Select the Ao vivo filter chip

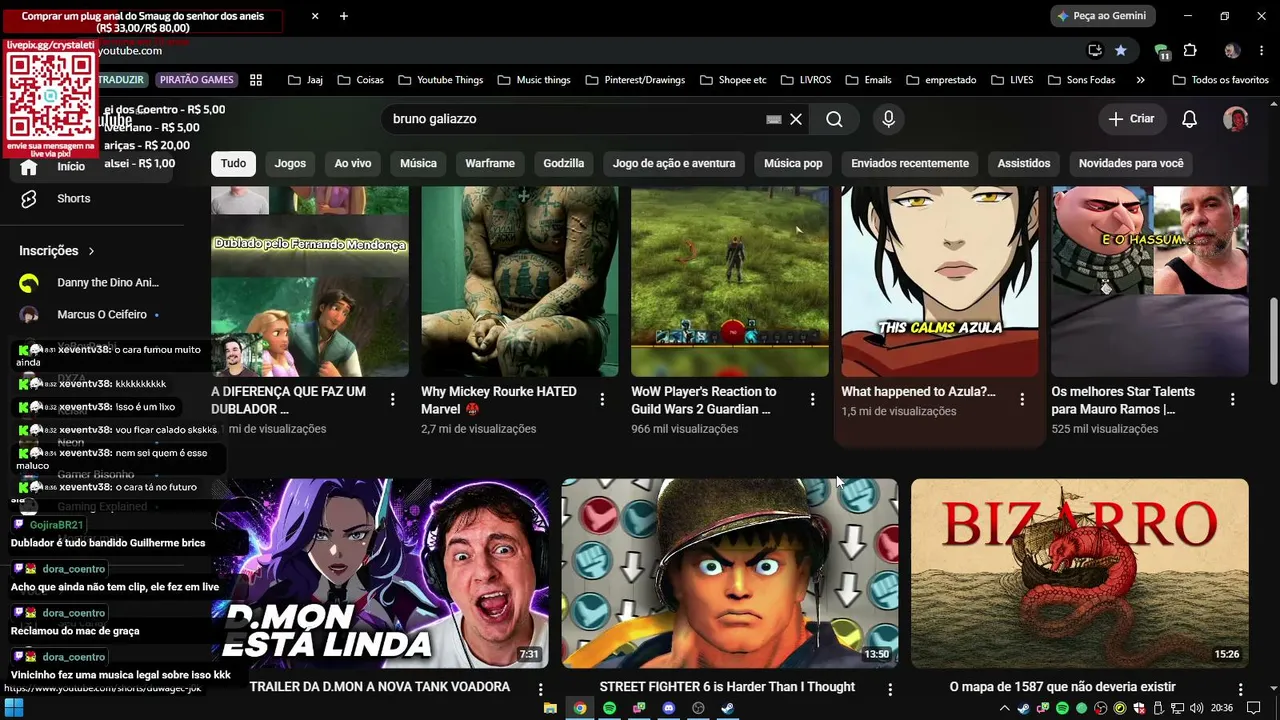tap(353, 163)
